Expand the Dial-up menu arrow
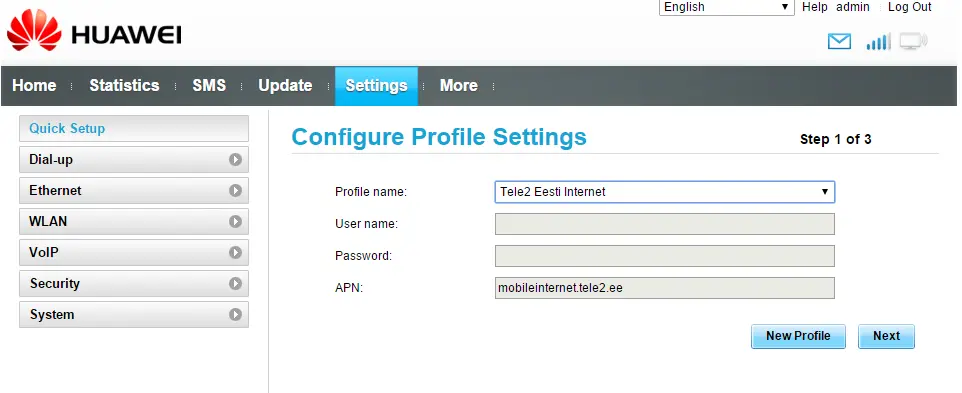 point(235,159)
